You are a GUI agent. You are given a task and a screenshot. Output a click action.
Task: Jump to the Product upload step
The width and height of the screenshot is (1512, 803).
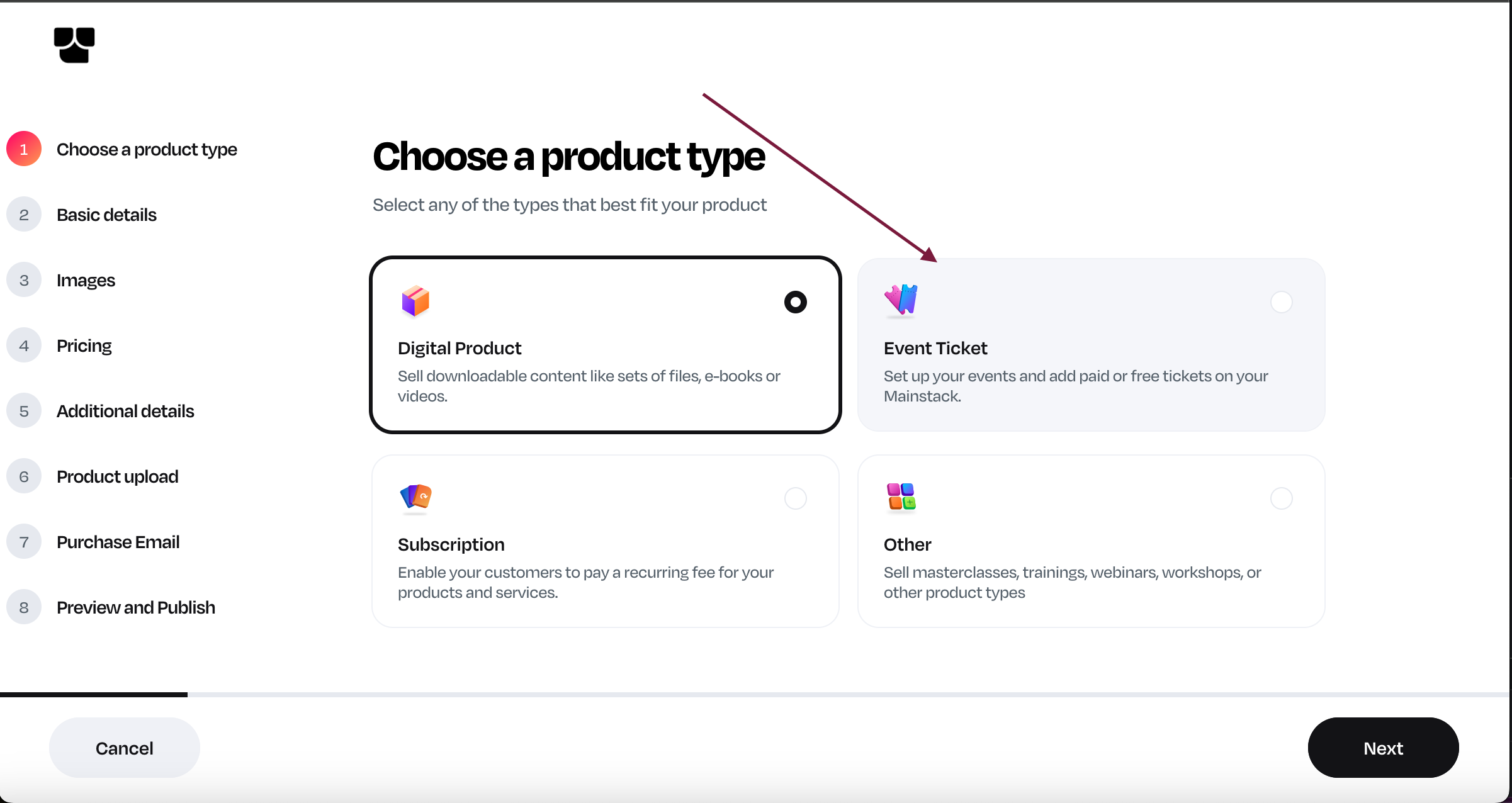click(117, 476)
